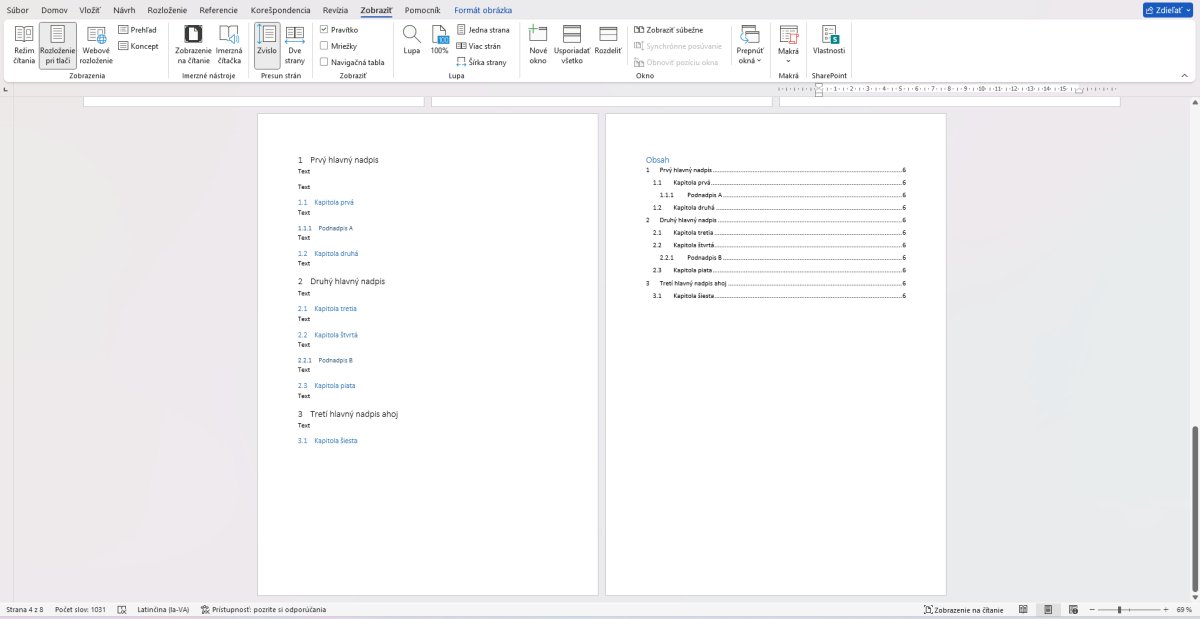Launch Imerzná čítačka
Screen dimensions: 1200x619
pos(229,46)
